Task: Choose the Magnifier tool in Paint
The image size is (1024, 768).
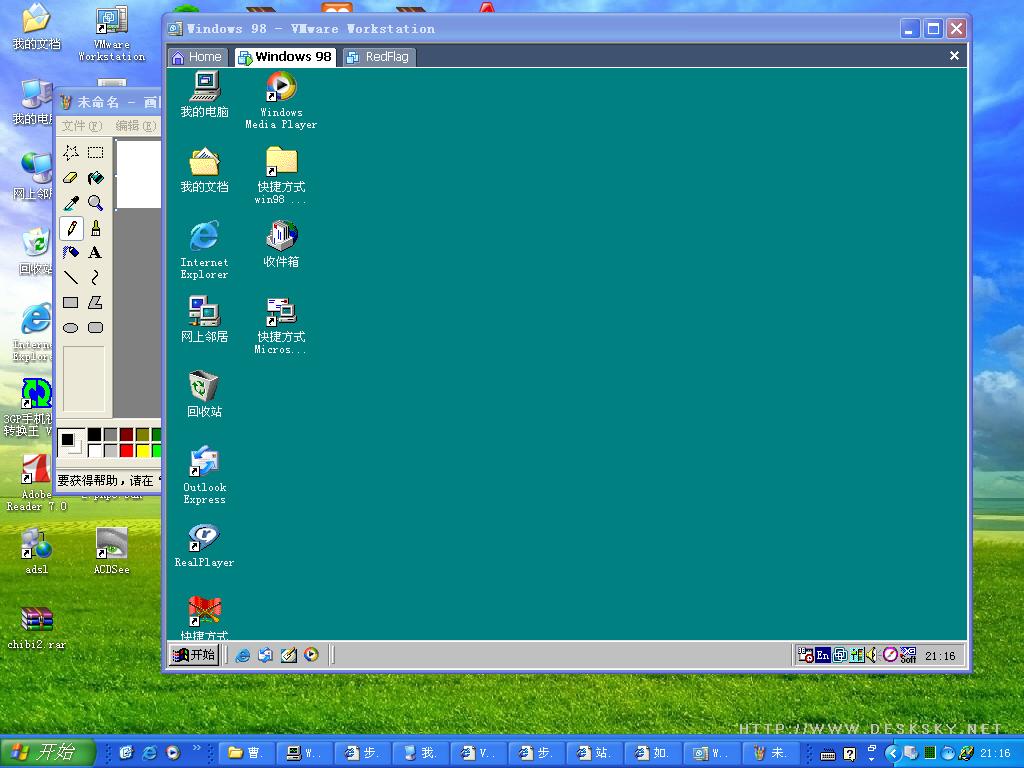Action: coord(95,203)
